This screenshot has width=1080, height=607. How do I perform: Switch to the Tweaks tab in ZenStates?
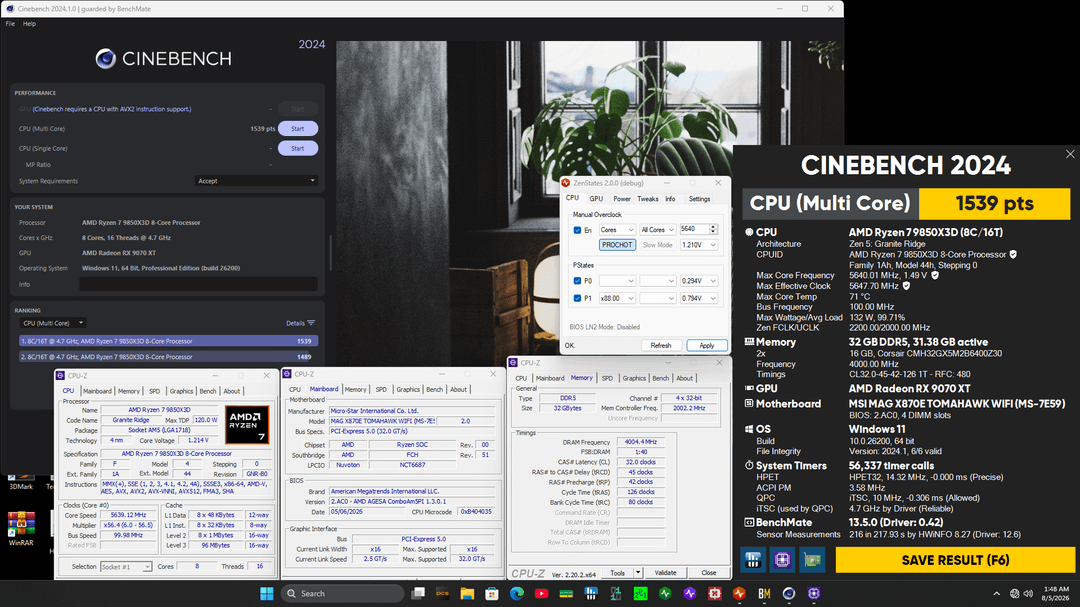pos(647,198)
